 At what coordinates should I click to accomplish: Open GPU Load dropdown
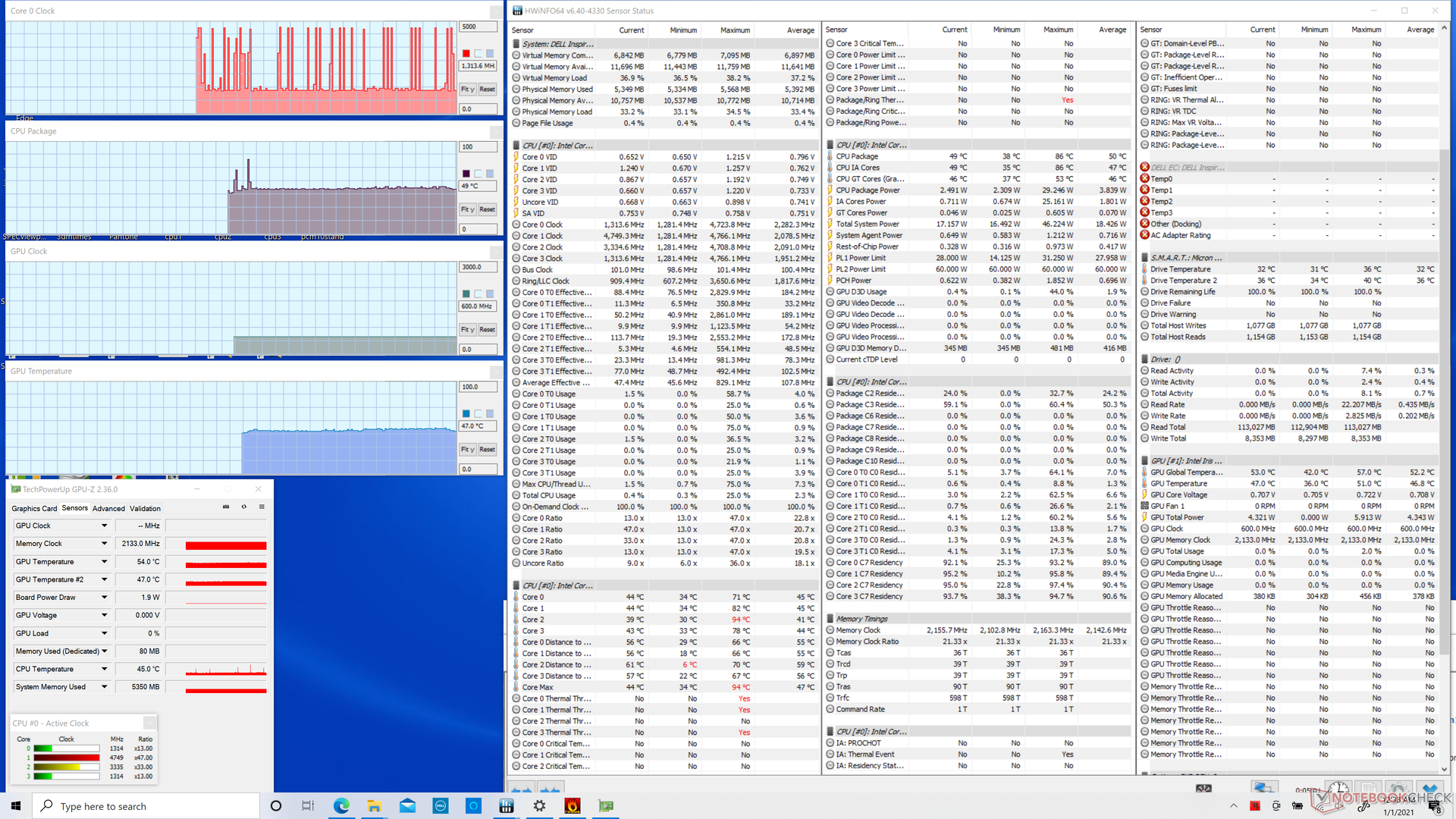(105, 633)
